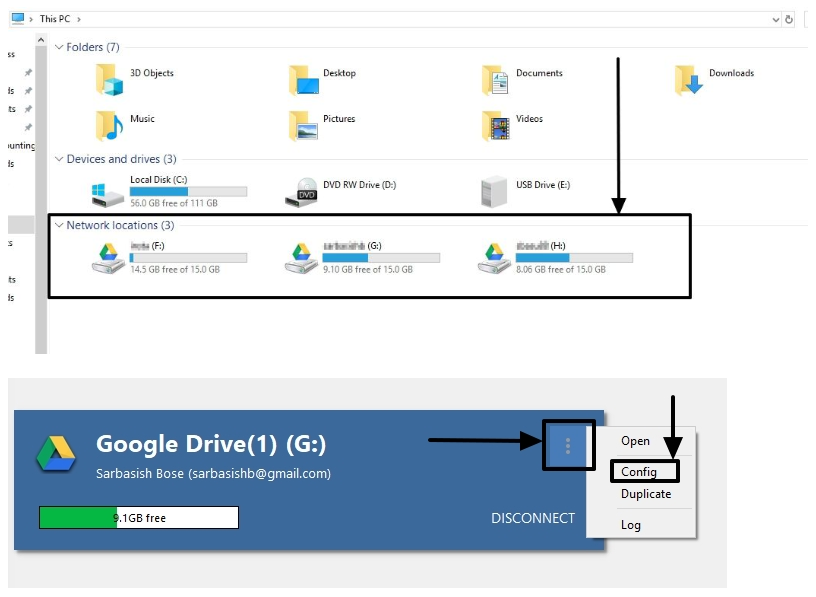The width and height of the screenshot is (816, 597).
Task: Select the Local Disk (C:) drive icon
Action: [108, 194]
